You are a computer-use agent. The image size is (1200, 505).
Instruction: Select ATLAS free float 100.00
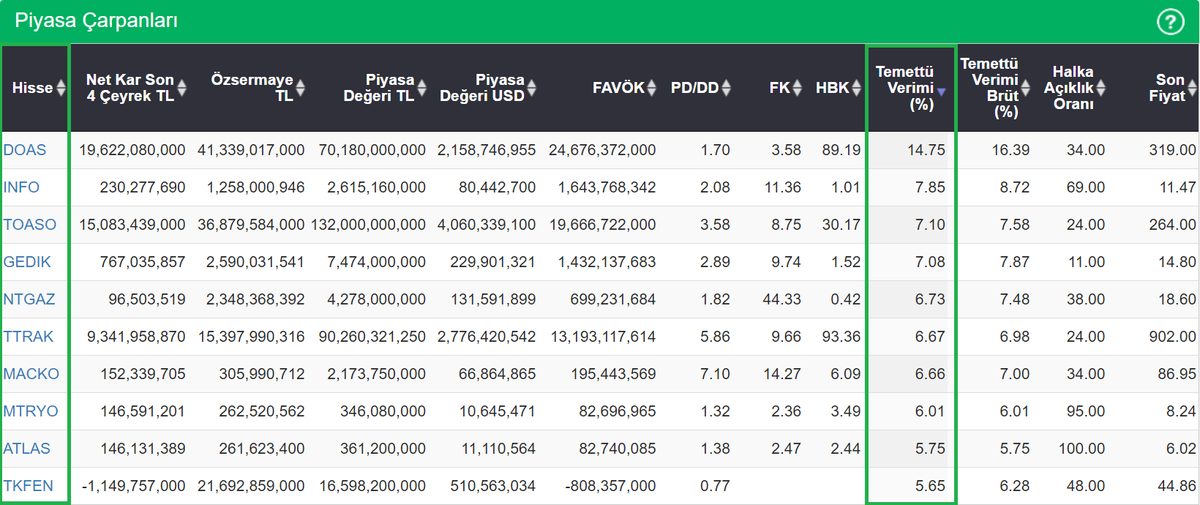[x=1082, y=449]
